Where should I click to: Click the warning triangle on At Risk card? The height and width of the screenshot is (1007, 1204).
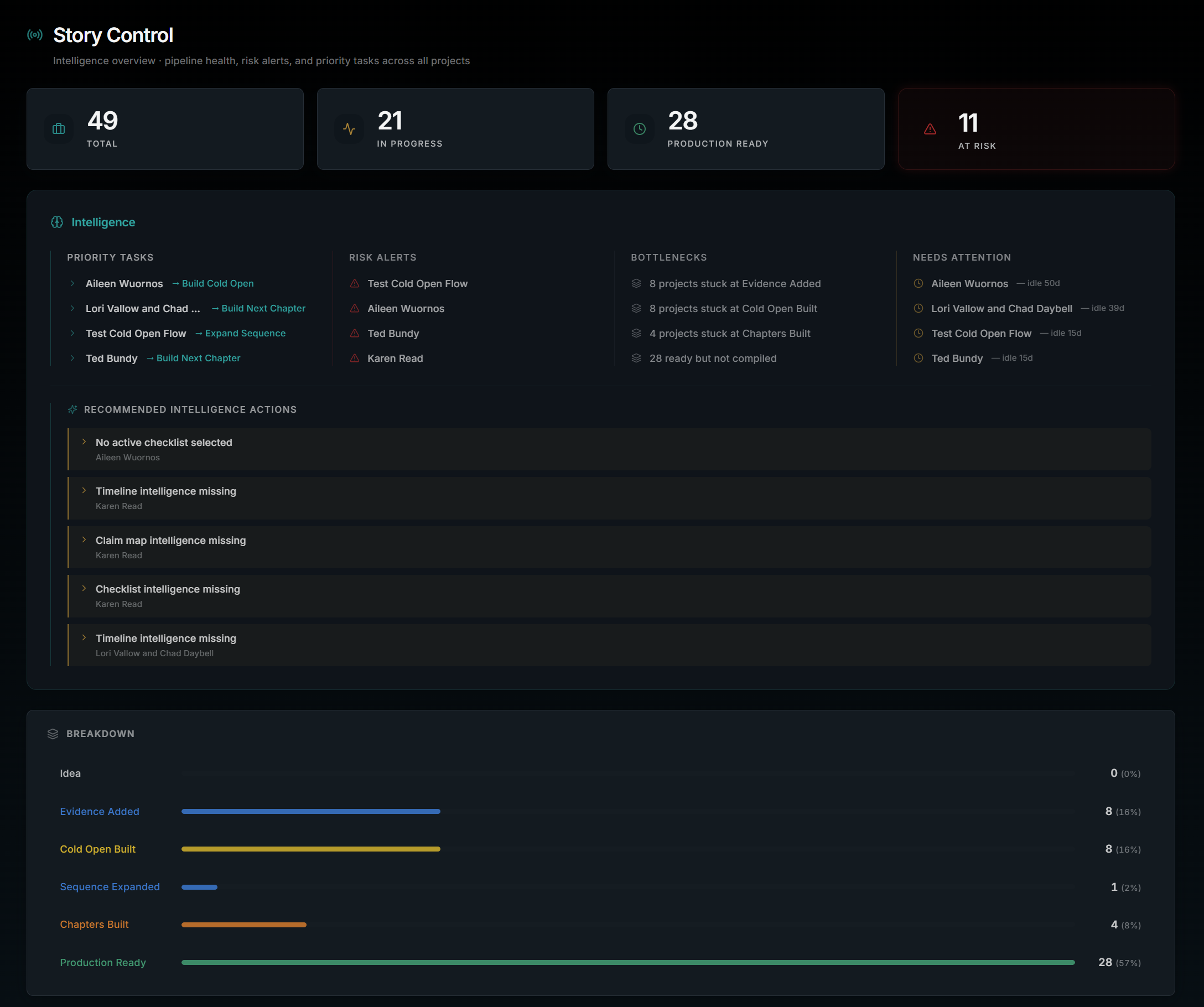coord(930,129)
